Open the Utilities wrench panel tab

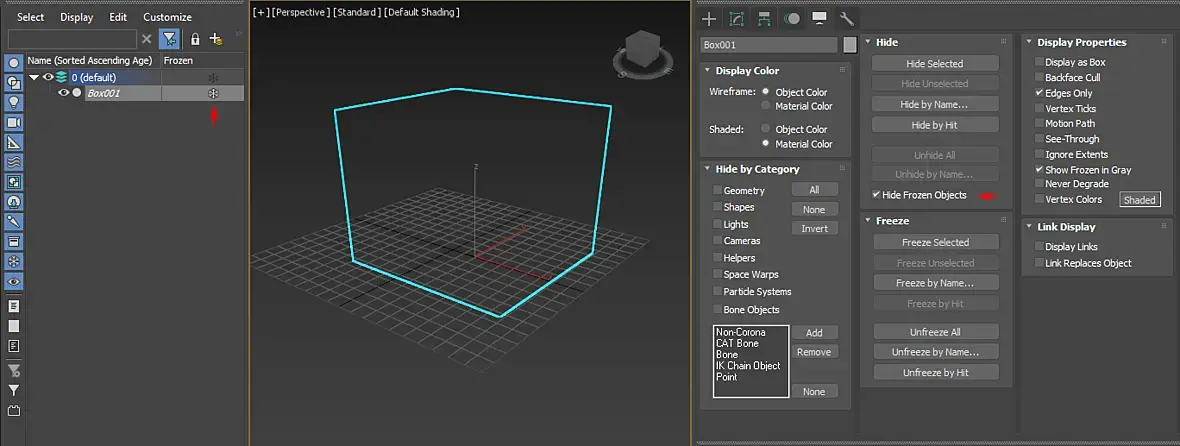846,19
